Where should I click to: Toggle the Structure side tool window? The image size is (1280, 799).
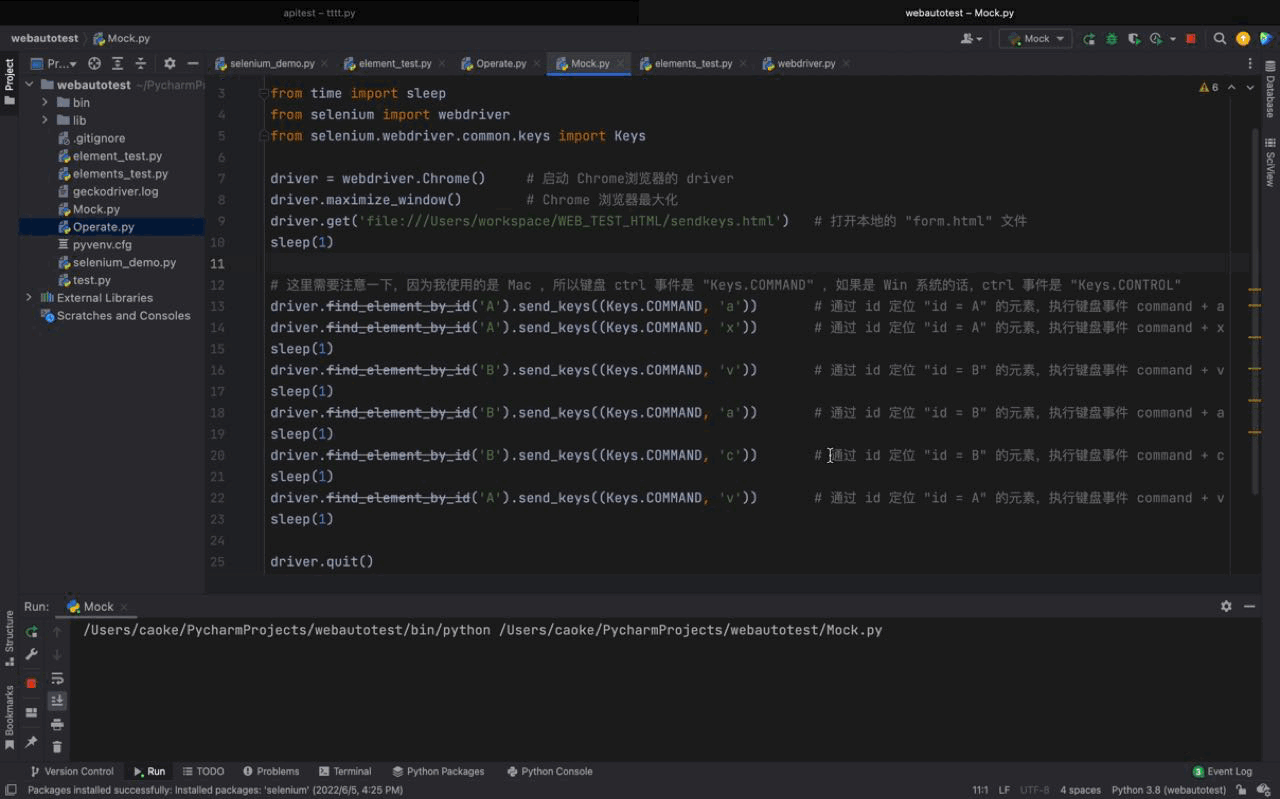[x=9, y=638]
